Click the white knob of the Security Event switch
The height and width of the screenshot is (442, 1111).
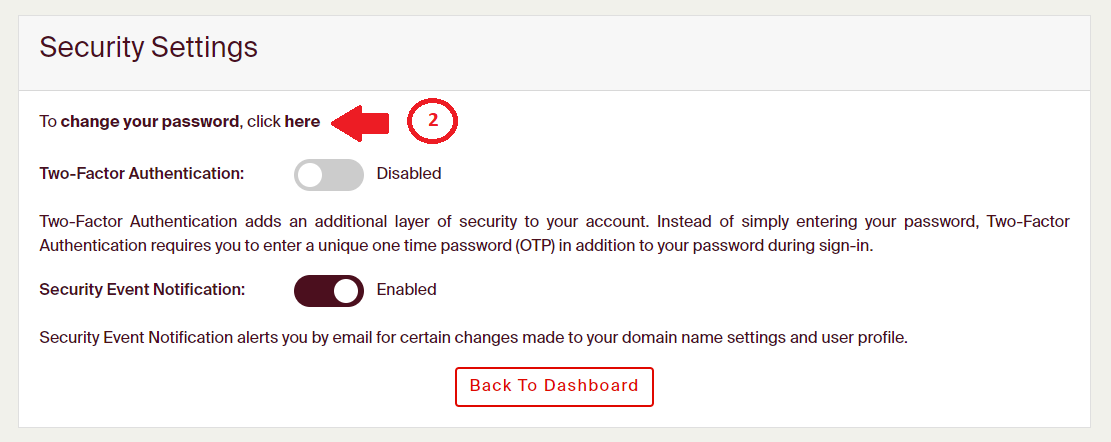[x=346, y=290]
